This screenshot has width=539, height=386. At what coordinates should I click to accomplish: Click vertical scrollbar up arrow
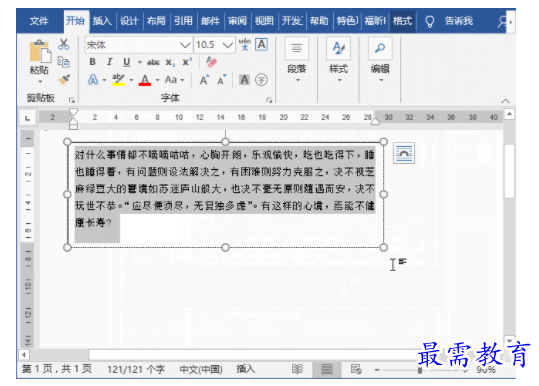click(509, 114)
